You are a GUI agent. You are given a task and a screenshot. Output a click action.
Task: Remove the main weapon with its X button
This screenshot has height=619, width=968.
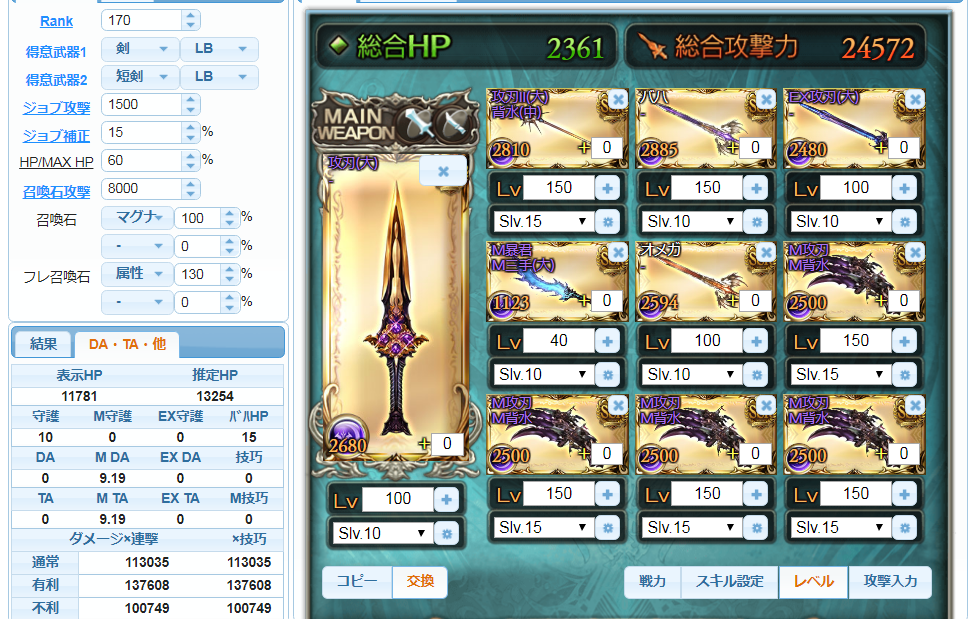pyautogui.click(x=443, y=172)
